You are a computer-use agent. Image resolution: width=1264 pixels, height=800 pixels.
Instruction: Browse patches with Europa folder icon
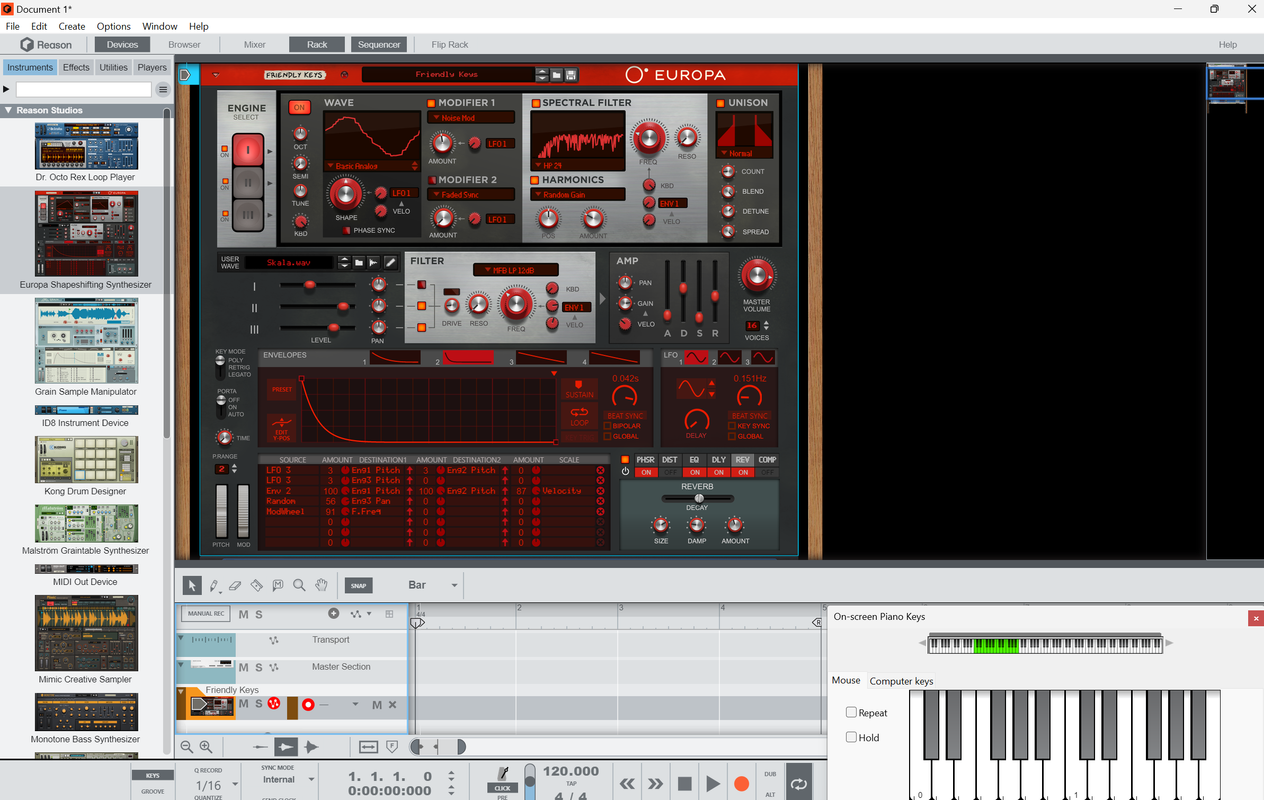pos(557,75)
